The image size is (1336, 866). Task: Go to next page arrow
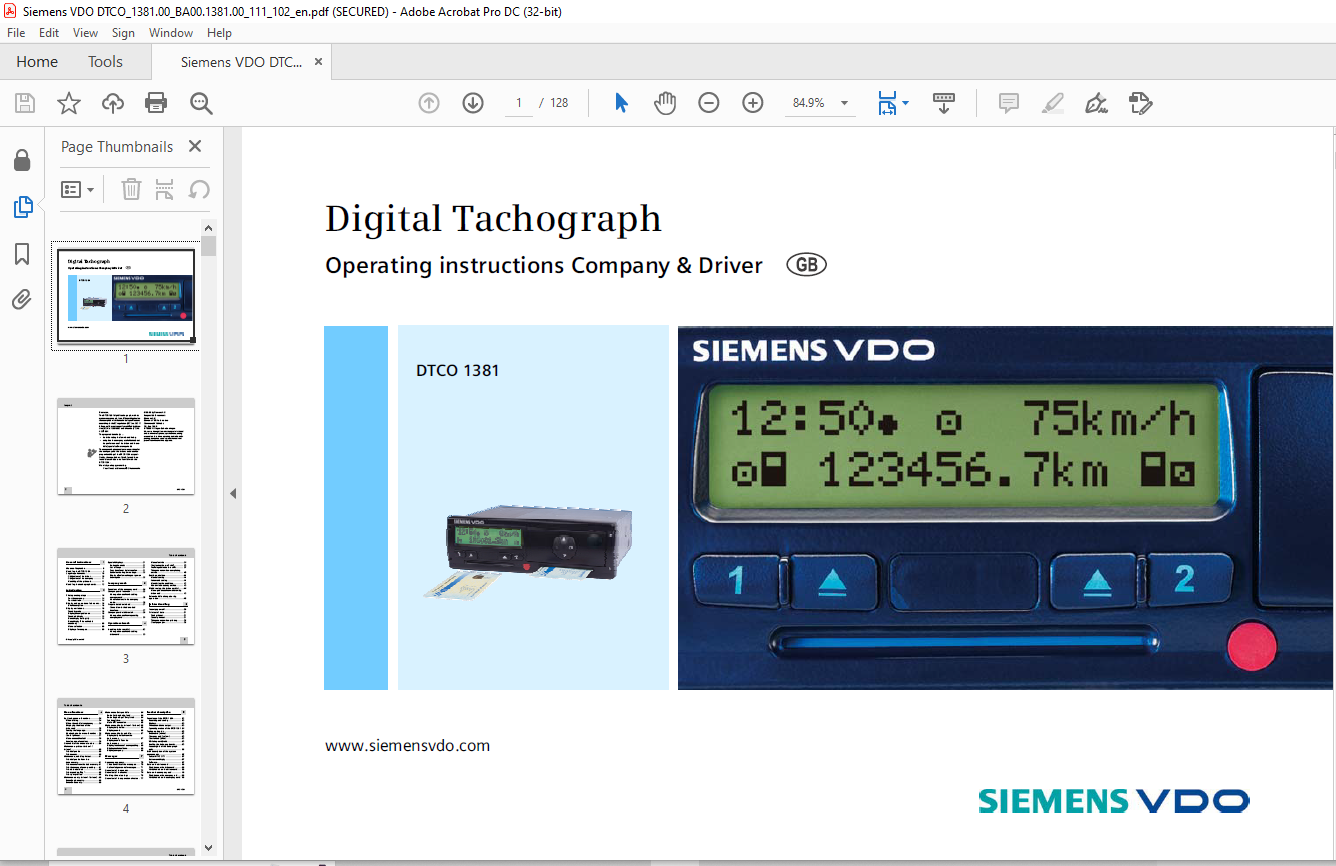(x=473, y=103)
